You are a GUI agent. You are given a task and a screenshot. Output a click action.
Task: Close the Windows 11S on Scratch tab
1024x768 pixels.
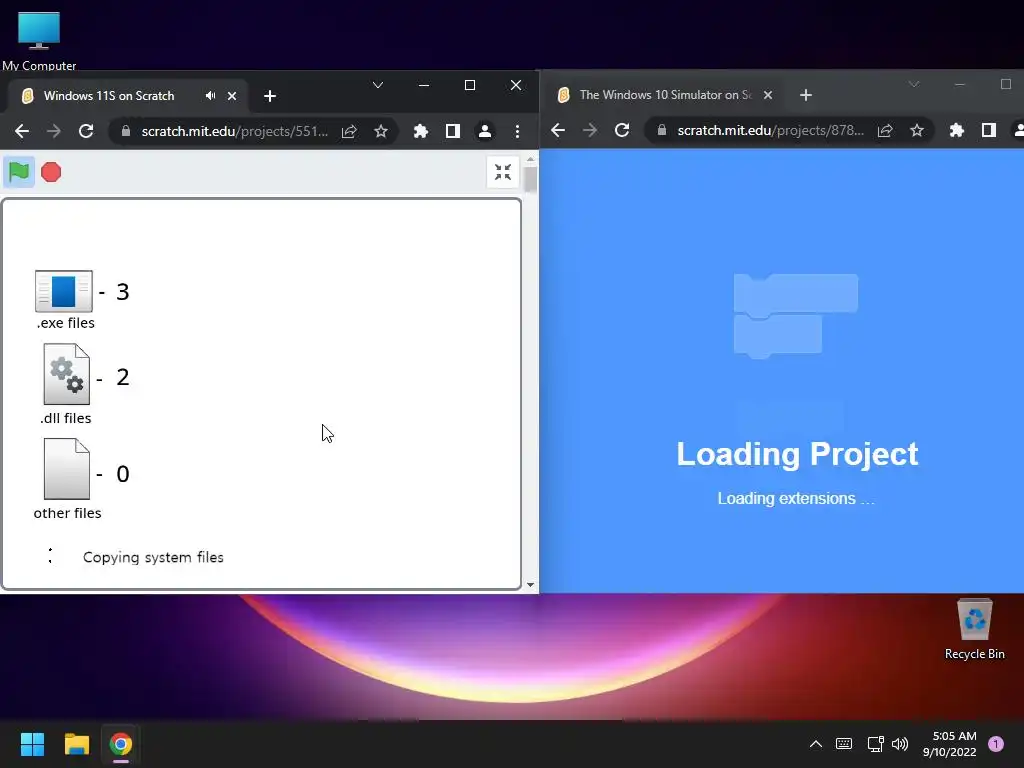232,96
